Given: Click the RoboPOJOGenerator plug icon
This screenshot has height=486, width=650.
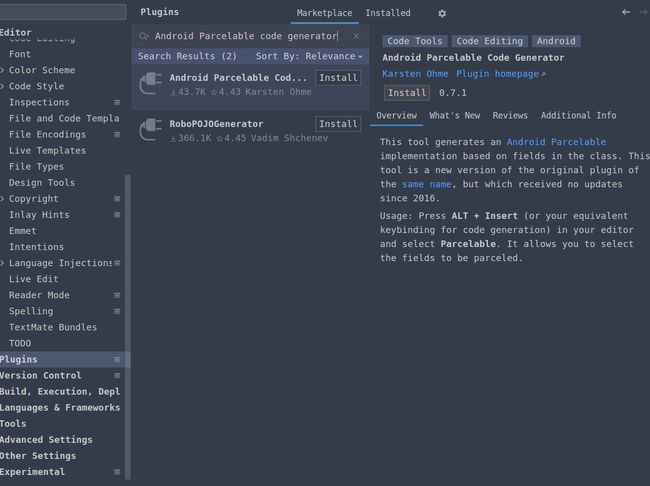Looking at the screenshot, I should [x=151, y=130].
